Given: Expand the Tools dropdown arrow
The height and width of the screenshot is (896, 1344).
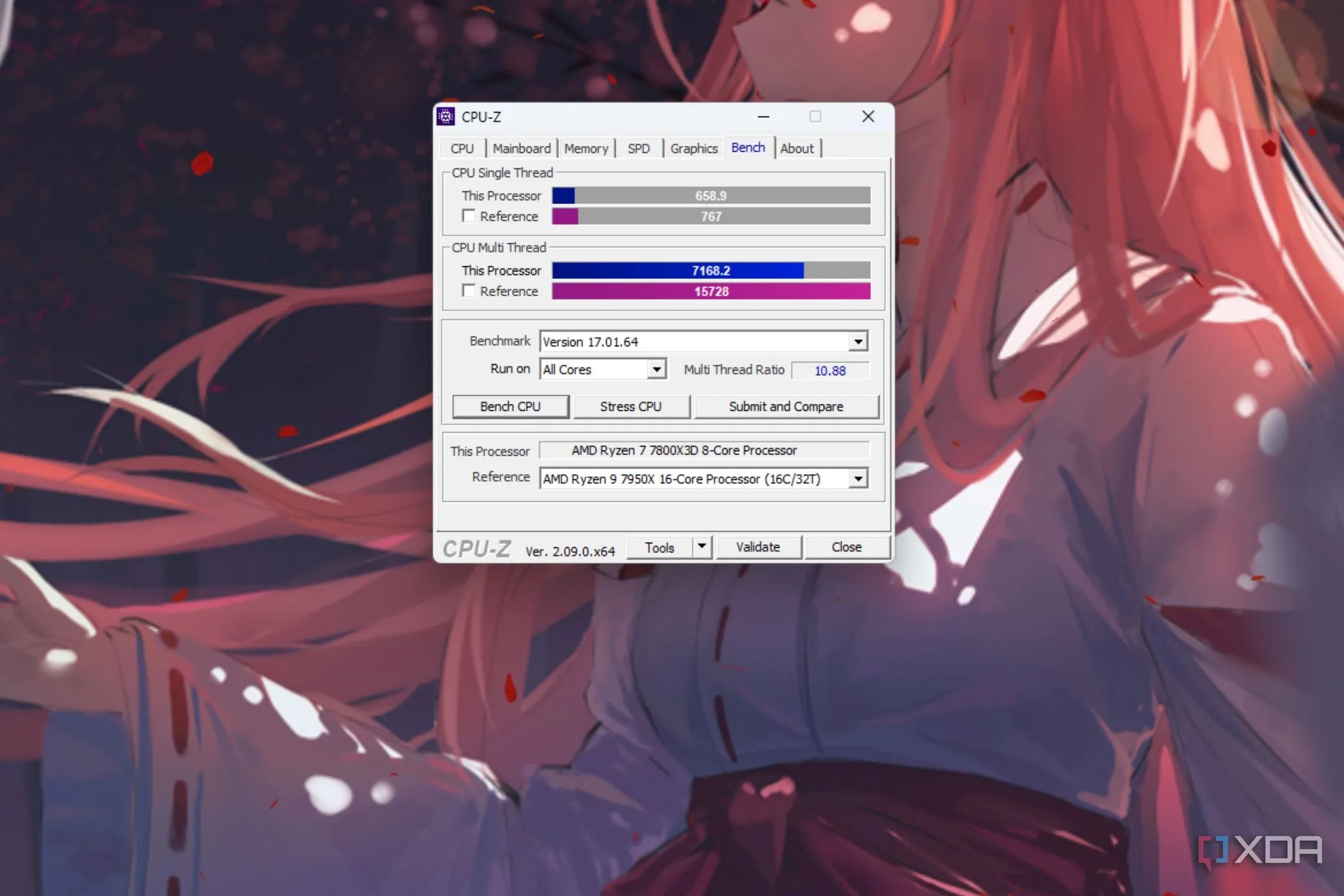Looking at the screenshot, I should [x=702, y=547].
